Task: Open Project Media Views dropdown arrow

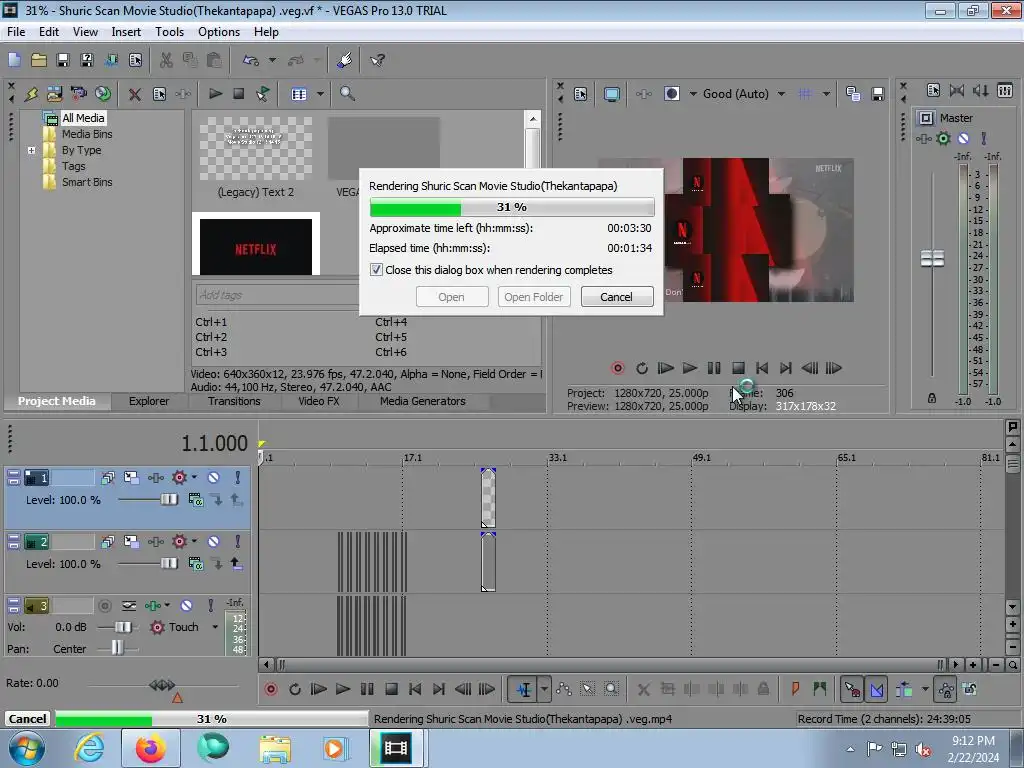Action: [x=320, y=94]
